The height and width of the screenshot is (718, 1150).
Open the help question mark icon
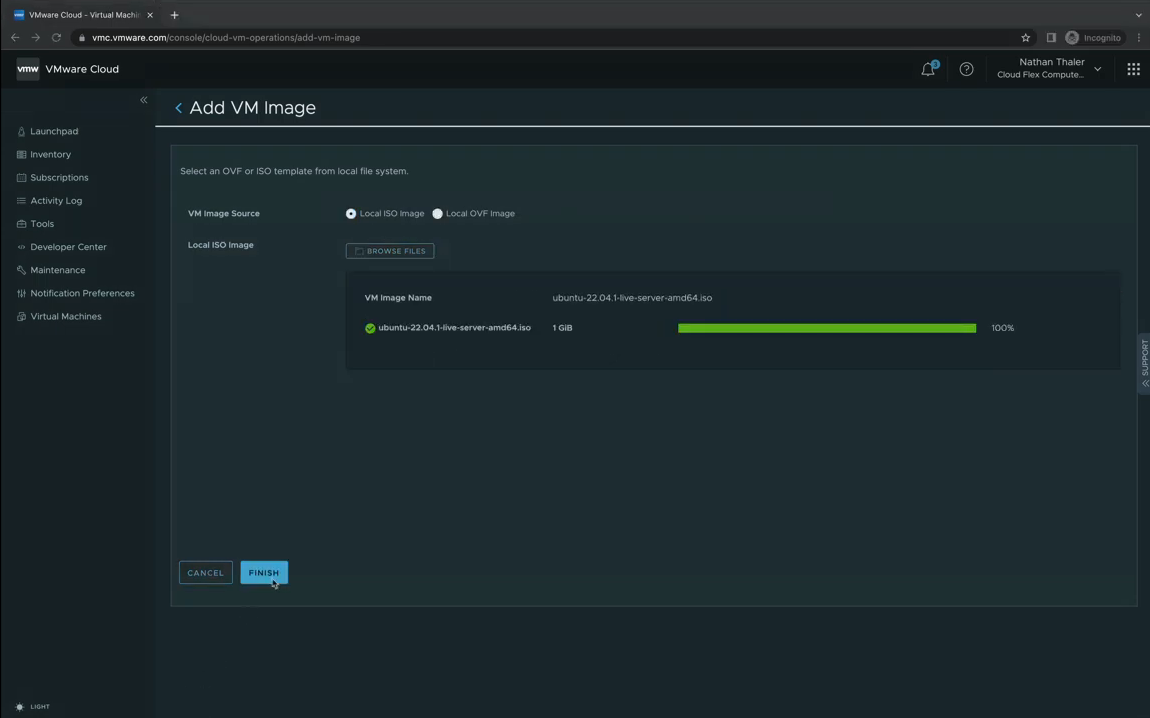[x=967, y=69]
